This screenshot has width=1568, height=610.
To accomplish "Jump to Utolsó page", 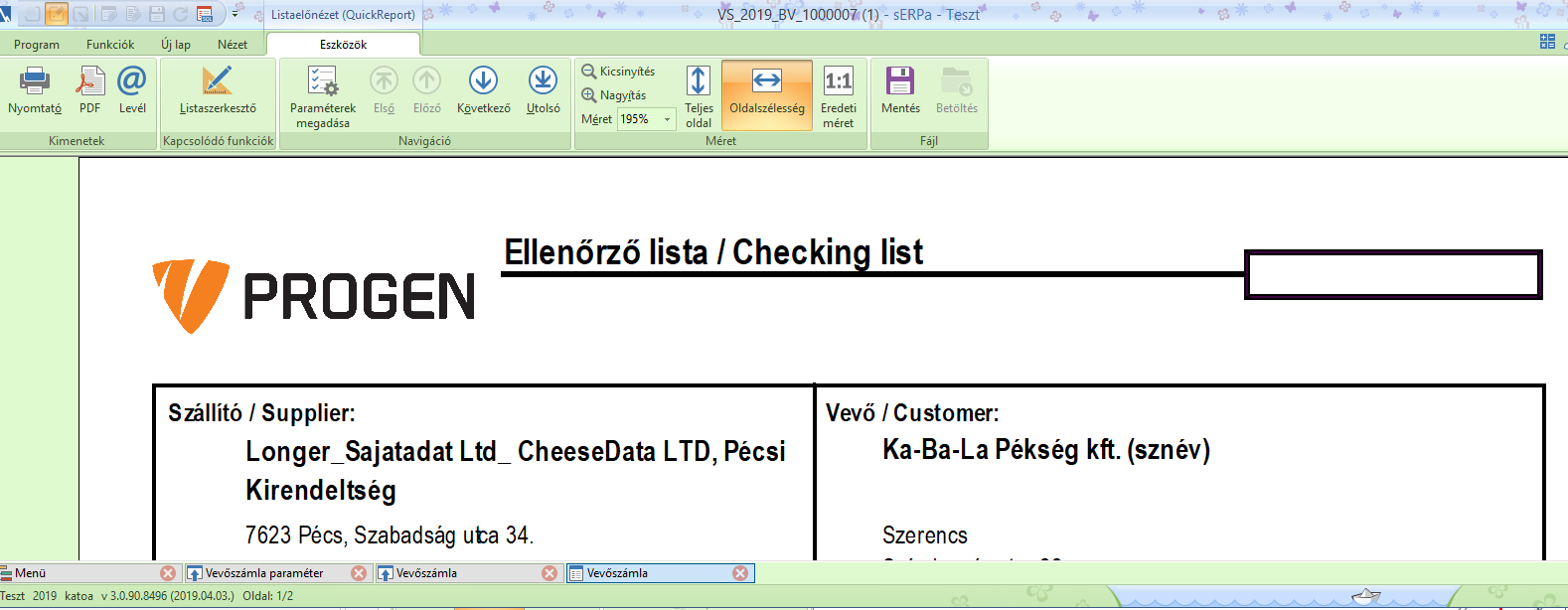I will point(544,91).
